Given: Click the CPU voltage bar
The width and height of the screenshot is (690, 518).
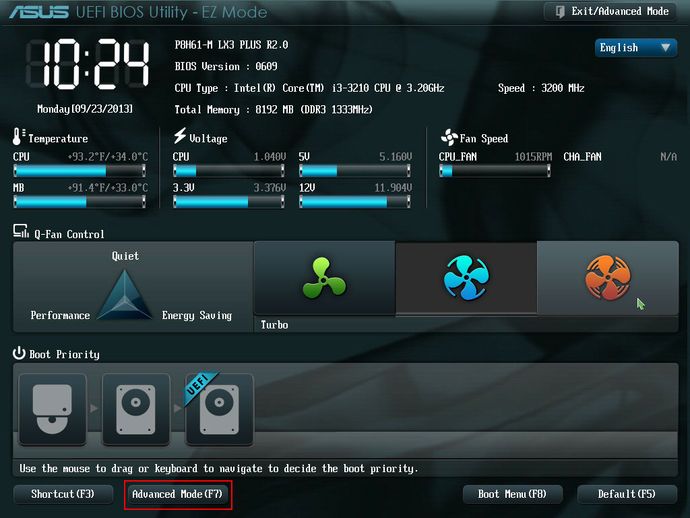Looking at the screenshot, I should pyautogui.click(x=229, y=171).
